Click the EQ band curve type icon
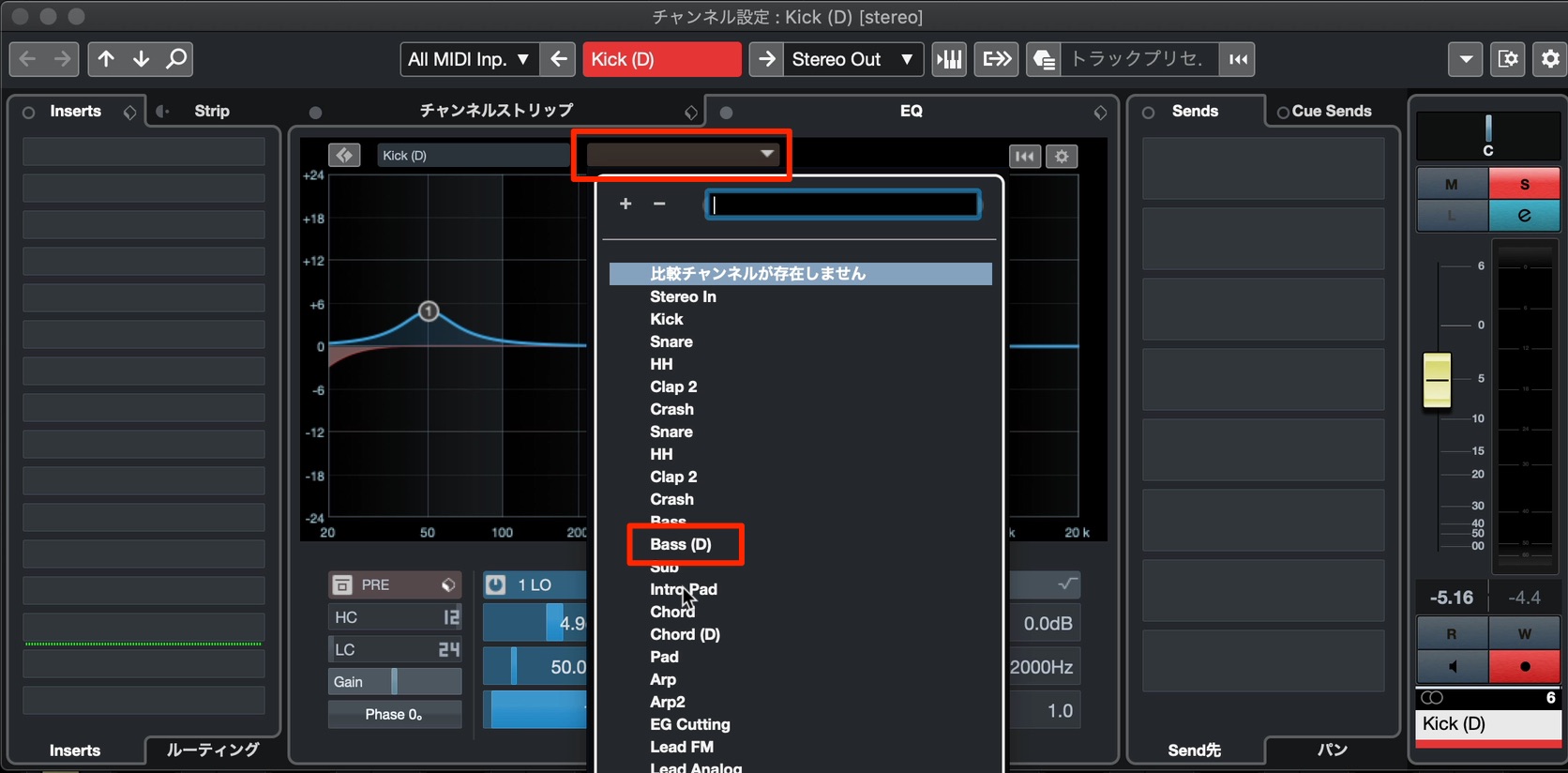The width and height of the screenshot is (1568, 773). click(x=1067, y=584)
